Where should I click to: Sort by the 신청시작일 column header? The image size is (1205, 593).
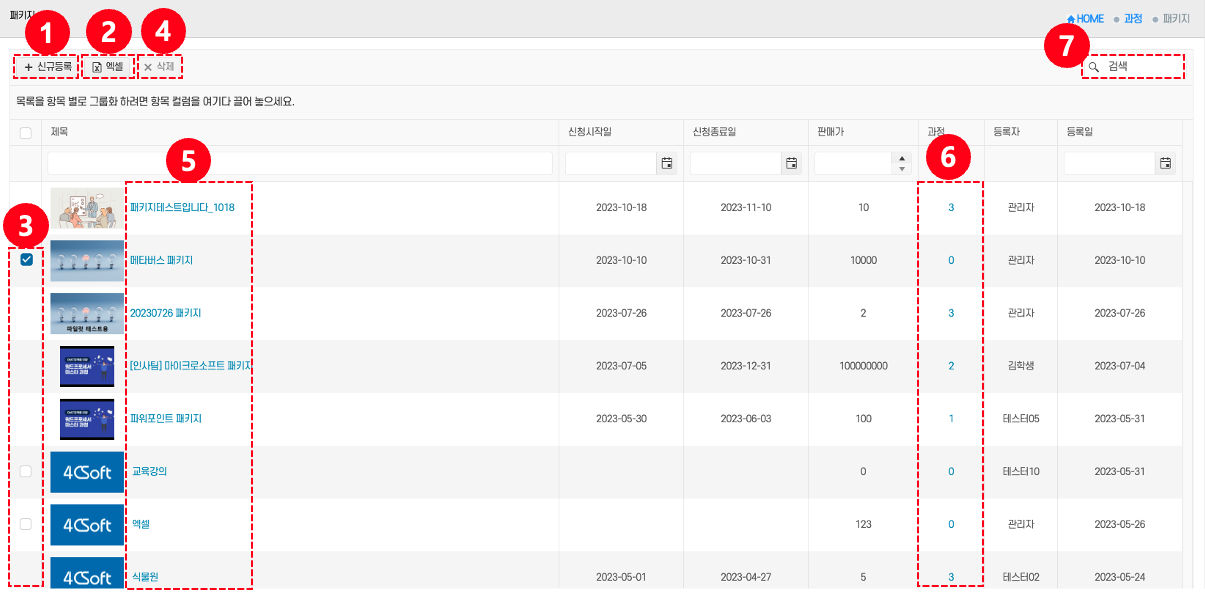pos(589,132)
